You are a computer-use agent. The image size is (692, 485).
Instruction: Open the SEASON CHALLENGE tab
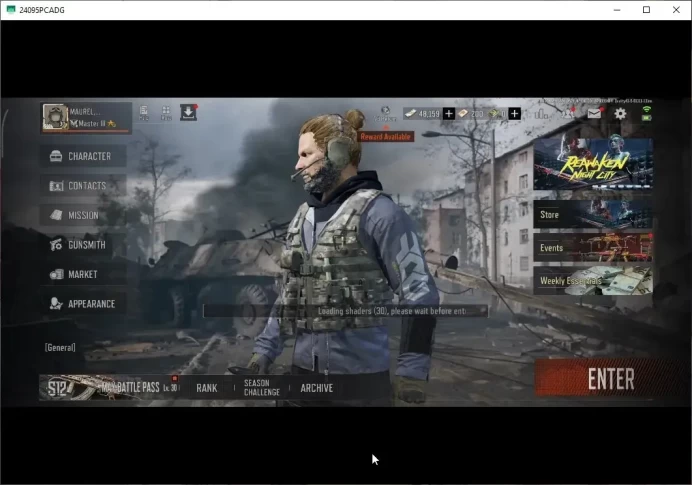coord(262,387)
